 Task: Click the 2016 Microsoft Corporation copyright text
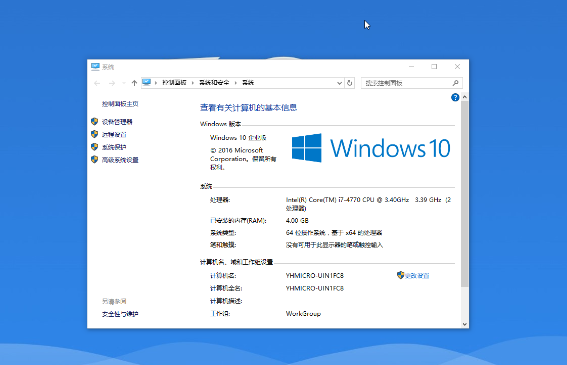[x=243, y=158]
